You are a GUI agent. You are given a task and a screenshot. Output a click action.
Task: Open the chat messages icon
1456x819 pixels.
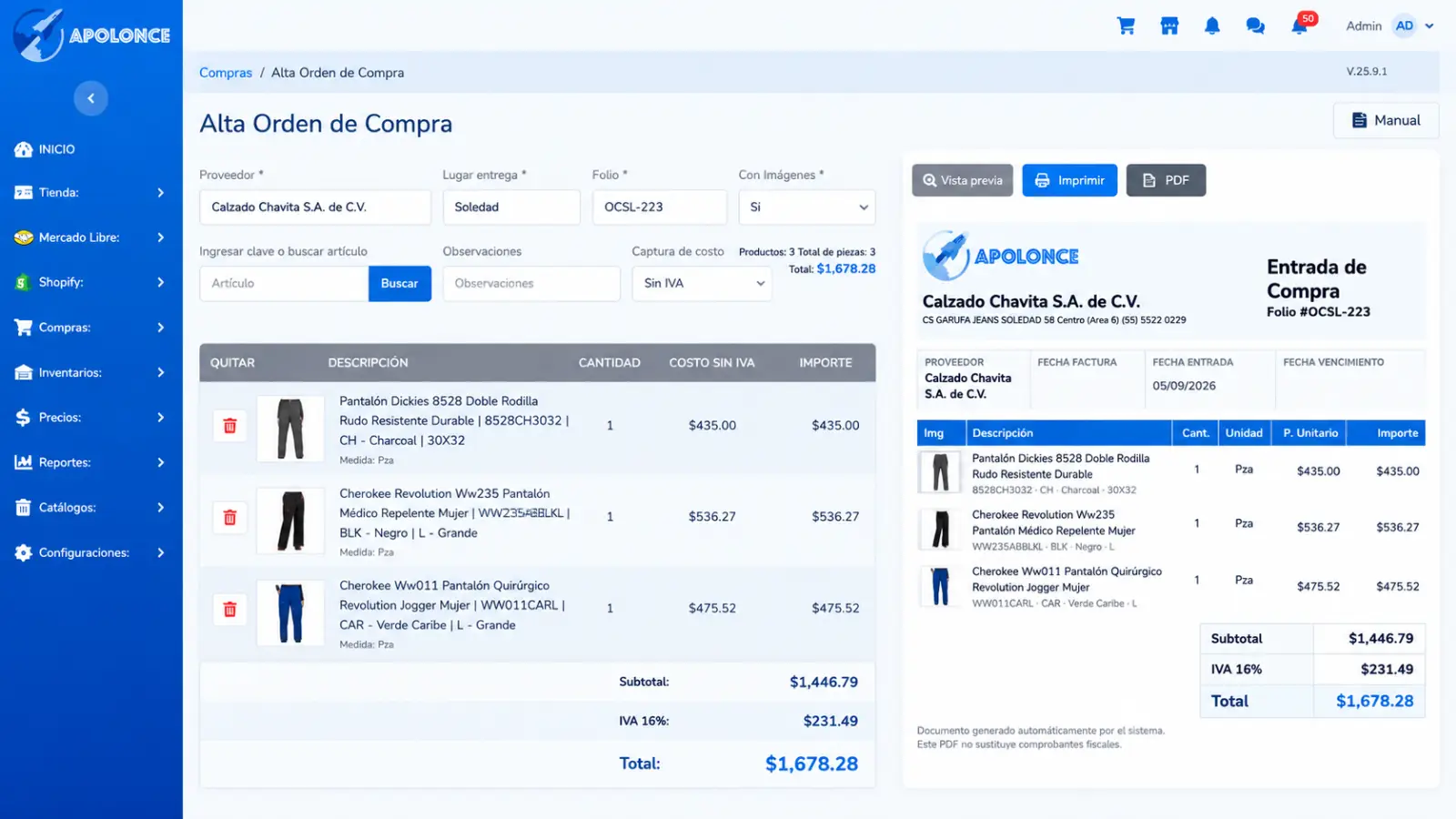point(1255,25)
